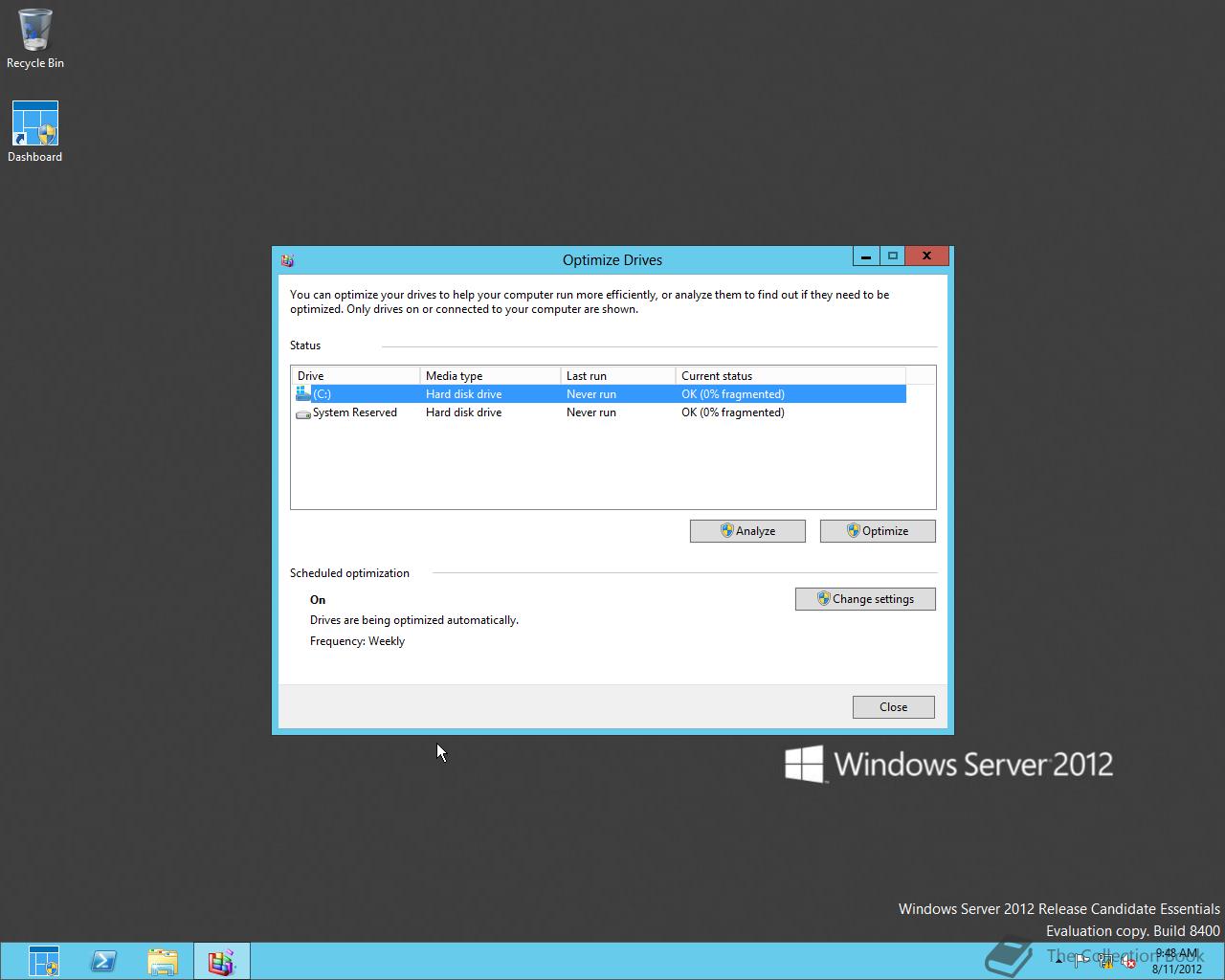
Task: Open Change settings for scheduled optimization
Action: pyautogui.click(x=865, y=599)
